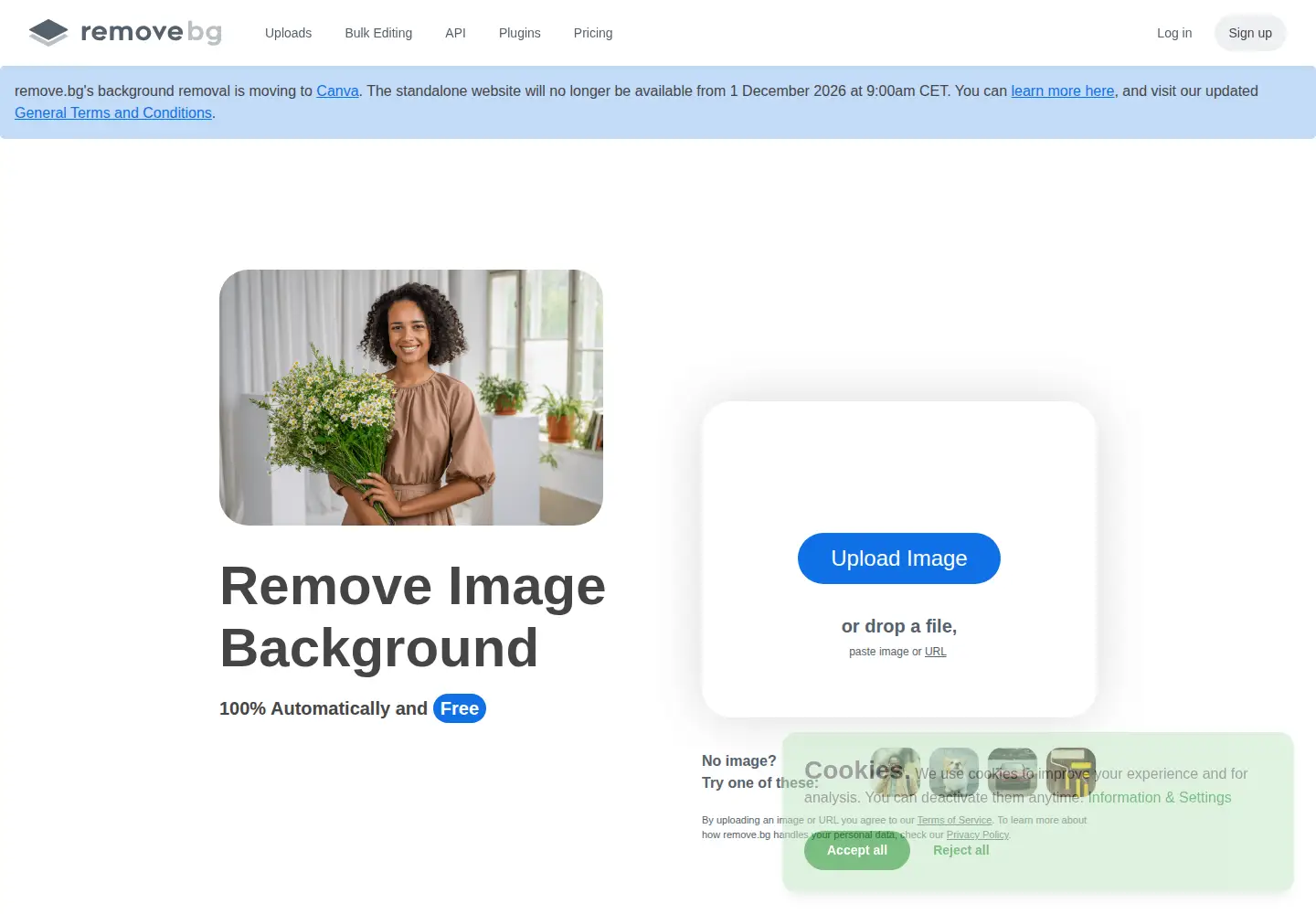1316x914 pixels.
Task: Open cookie Information & Settings
Action: click(1160, 797)
